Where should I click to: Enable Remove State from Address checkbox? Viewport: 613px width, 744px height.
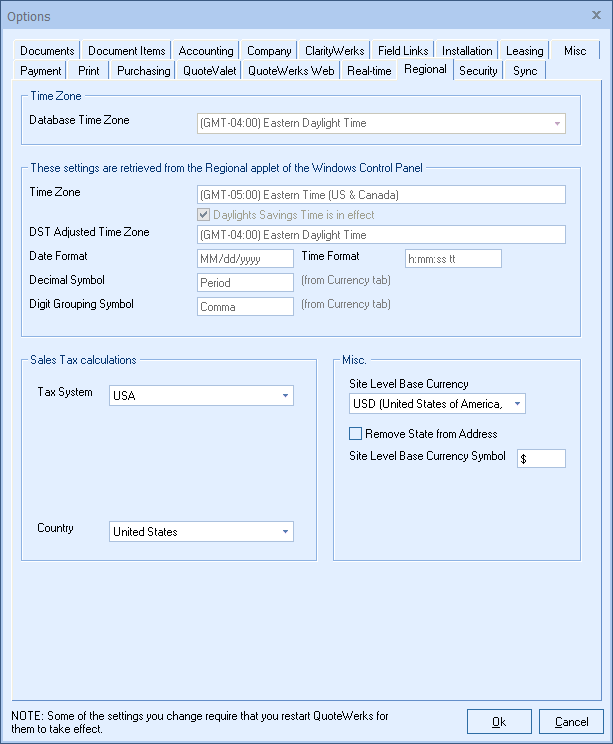point(355,434)
